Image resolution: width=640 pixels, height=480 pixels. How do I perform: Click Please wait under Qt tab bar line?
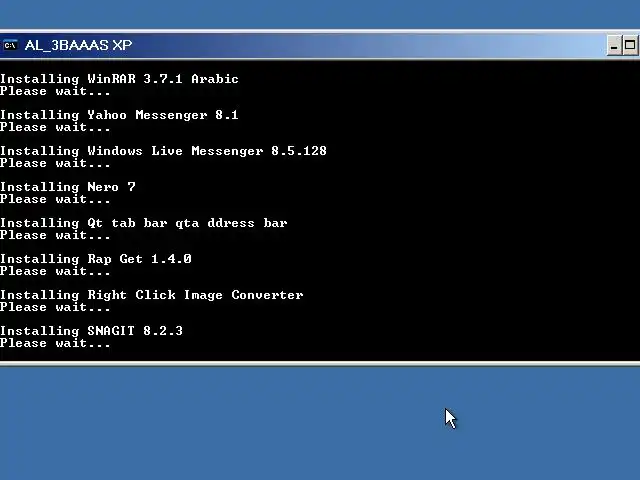coord(55,235)
